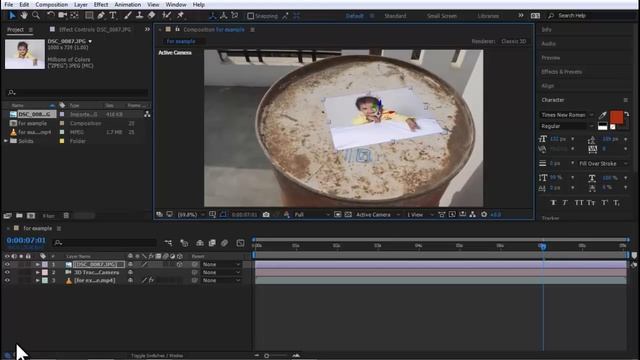Viewport: 640px width, 360px height.
Task: Expand the workspace overflow chevrons
Action: pyautogui.click(x=521, y=16)
